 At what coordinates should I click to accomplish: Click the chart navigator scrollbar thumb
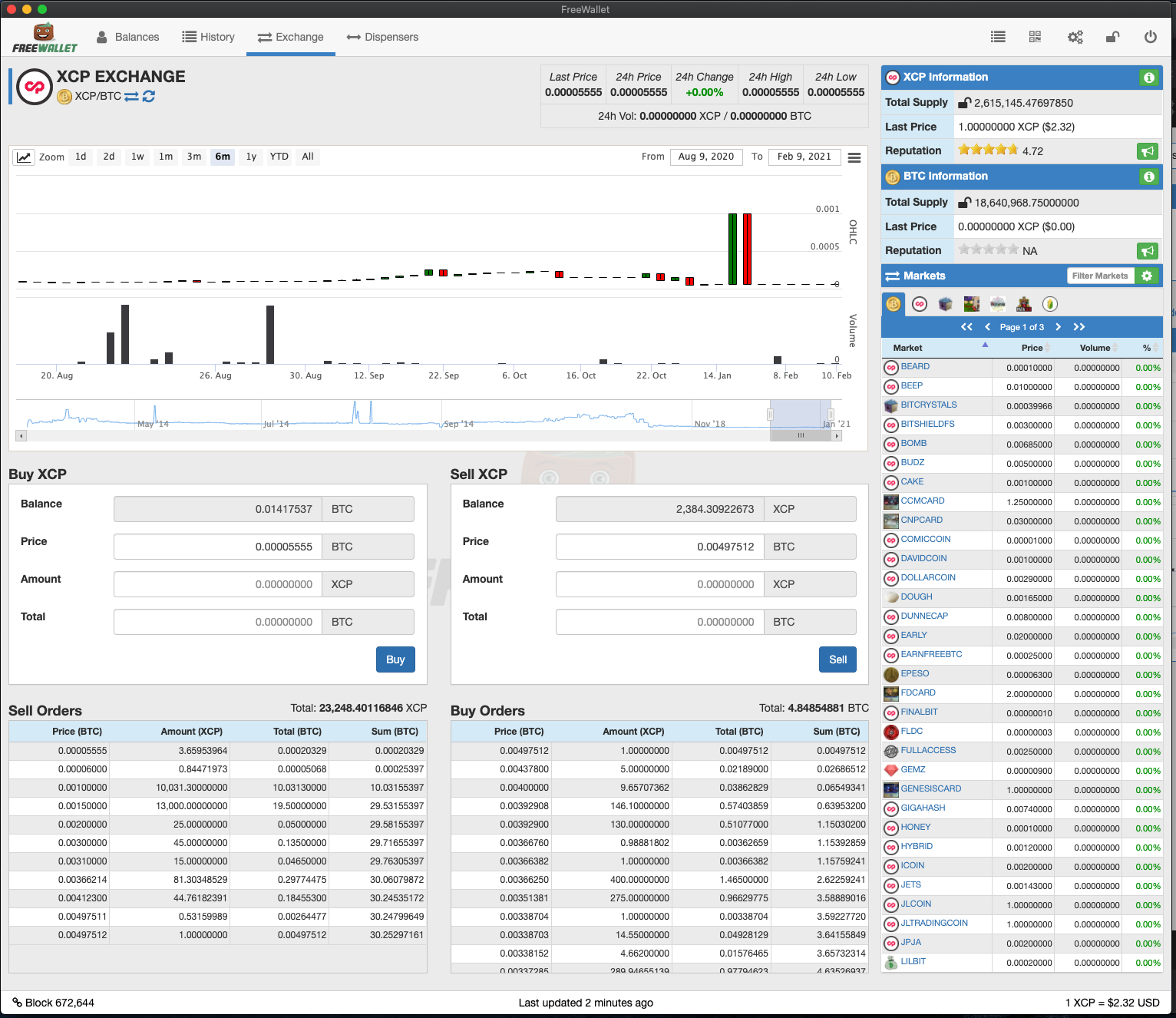[801, 435]
